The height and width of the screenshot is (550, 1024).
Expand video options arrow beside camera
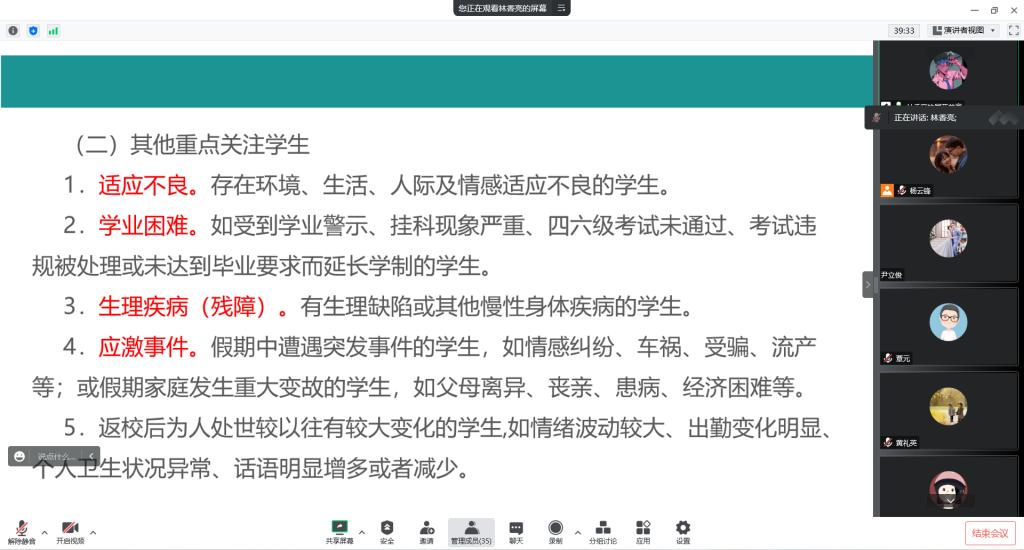tap(93, 532)
